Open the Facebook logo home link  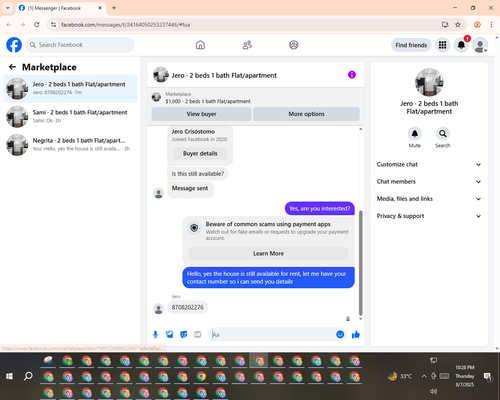14,45
